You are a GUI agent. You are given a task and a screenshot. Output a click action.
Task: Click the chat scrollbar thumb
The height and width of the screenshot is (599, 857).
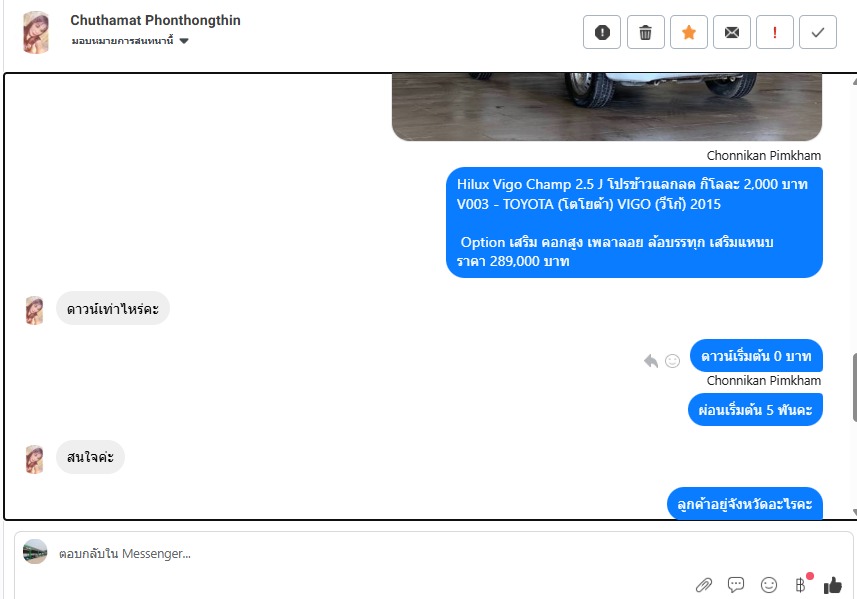(x=854, y=387)
